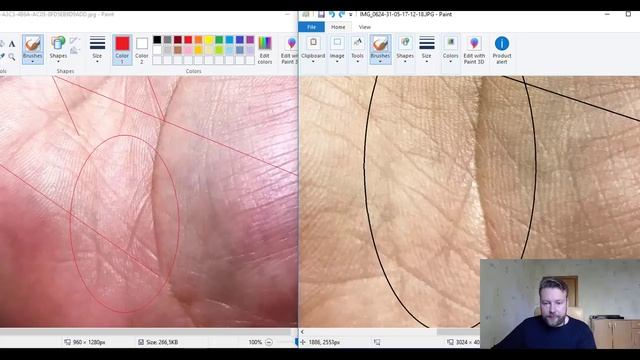This screenshot has height=360, width=640.
Task: Open Customize Quick Access Toolbar arrow in right window
Action: 351,15
